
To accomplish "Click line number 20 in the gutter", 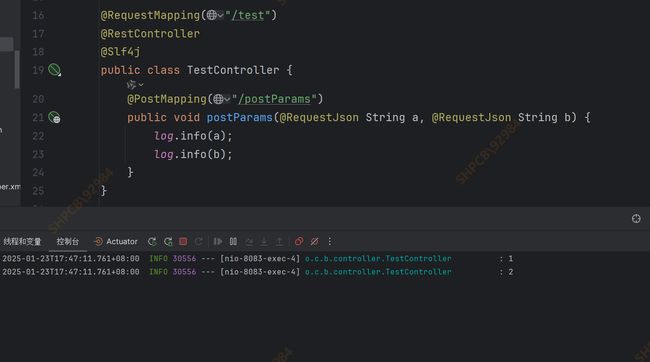I will pyautogui.click(x=38, y=99).
